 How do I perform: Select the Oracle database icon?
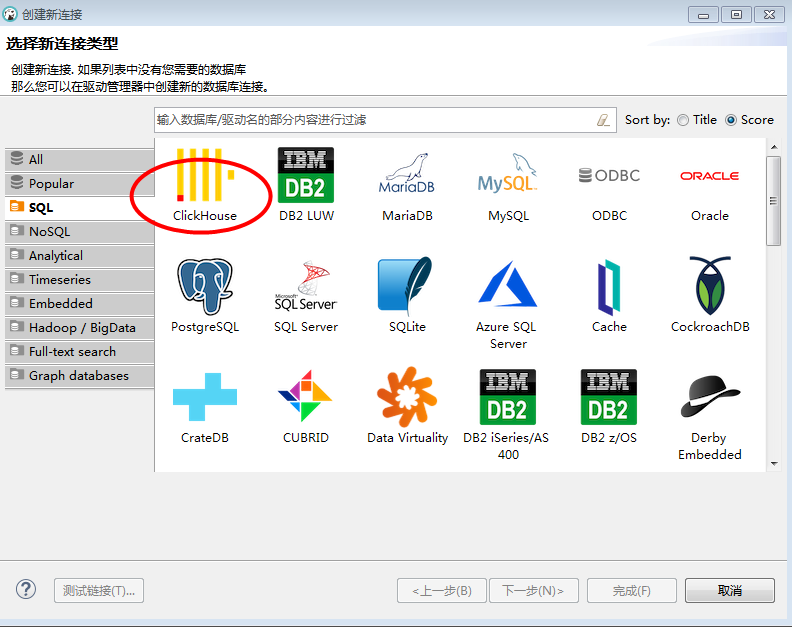click(710, 176)
